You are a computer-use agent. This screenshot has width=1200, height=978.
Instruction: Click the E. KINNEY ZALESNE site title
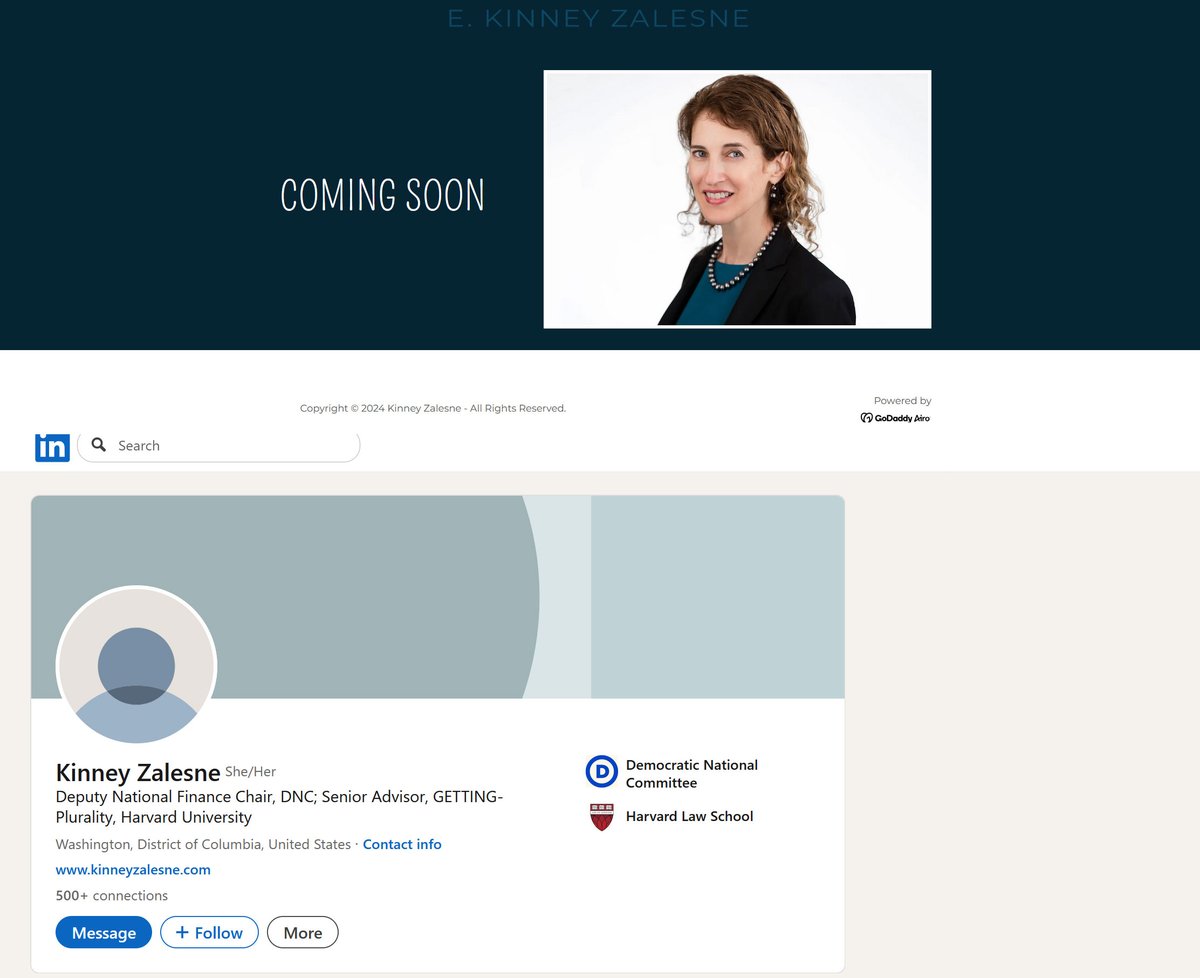pos(598,18)
